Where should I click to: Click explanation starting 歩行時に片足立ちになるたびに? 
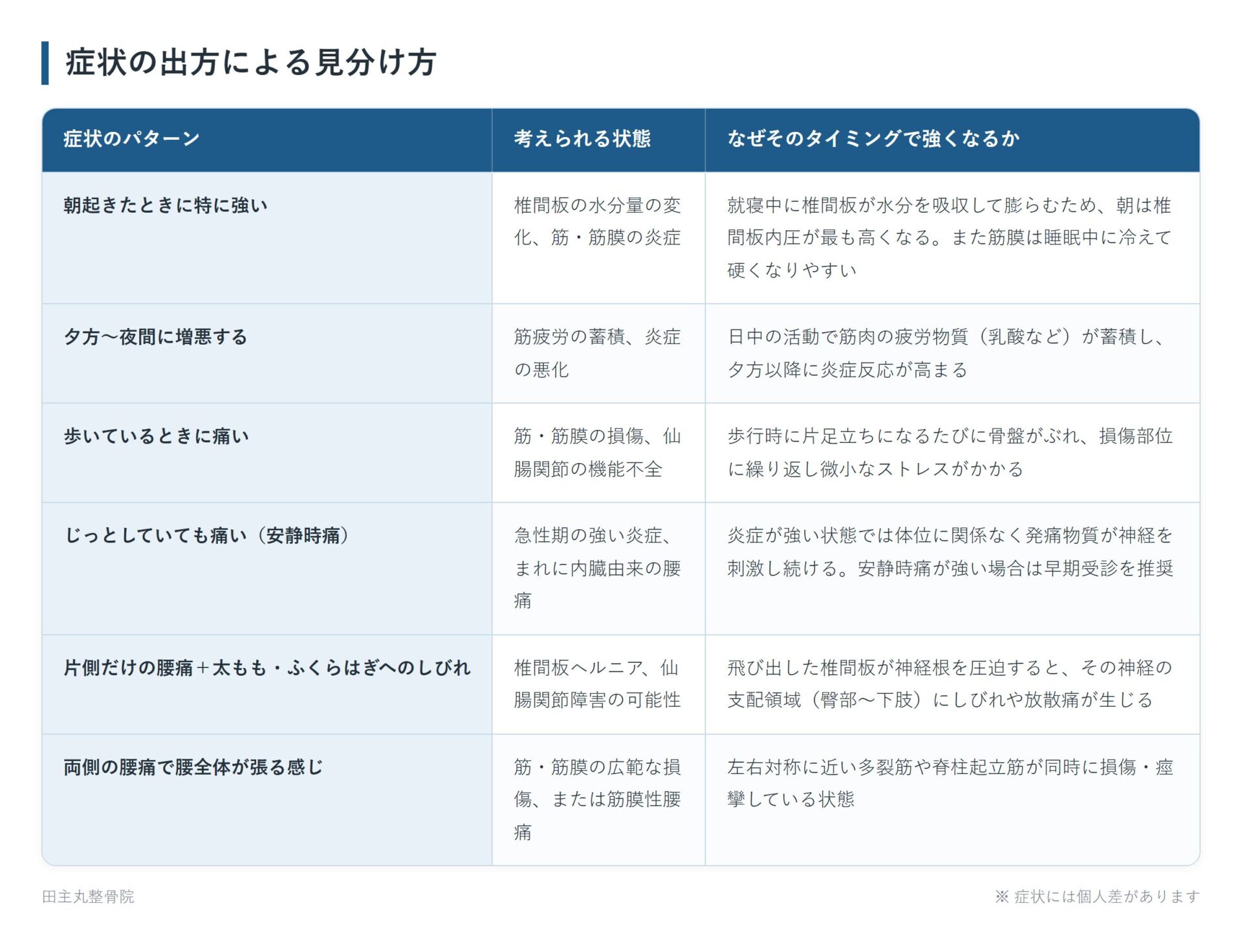click(x=950, y=452)
